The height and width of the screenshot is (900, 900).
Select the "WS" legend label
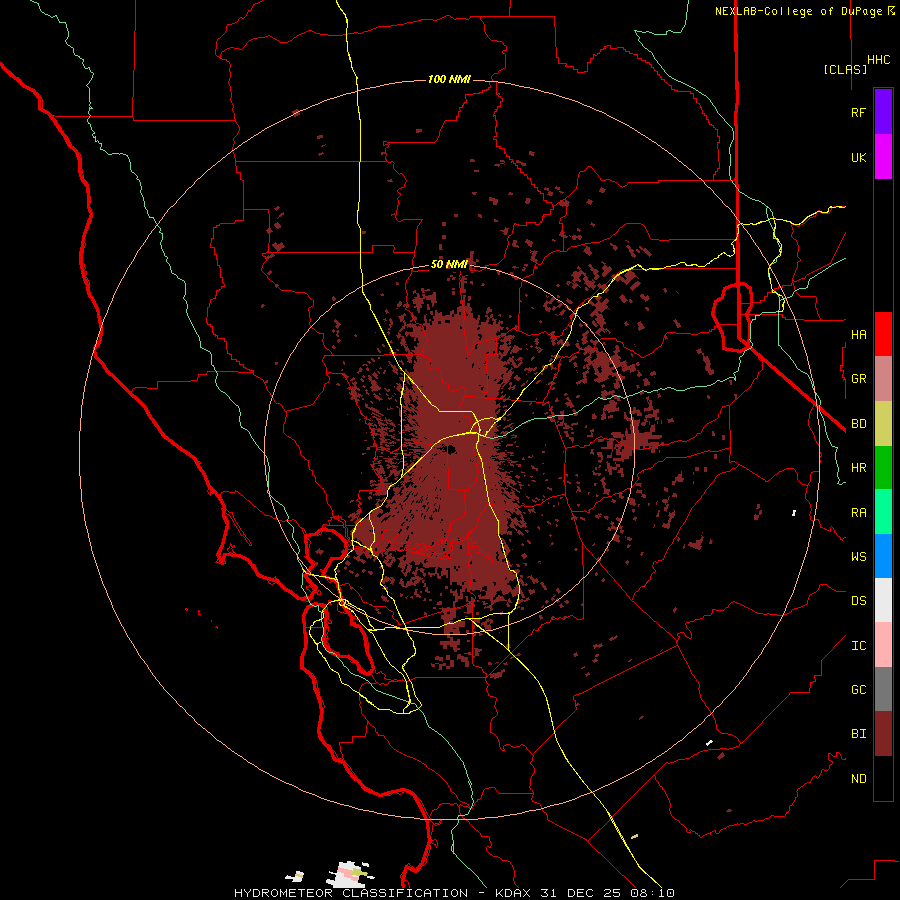[x=858, y=557]
